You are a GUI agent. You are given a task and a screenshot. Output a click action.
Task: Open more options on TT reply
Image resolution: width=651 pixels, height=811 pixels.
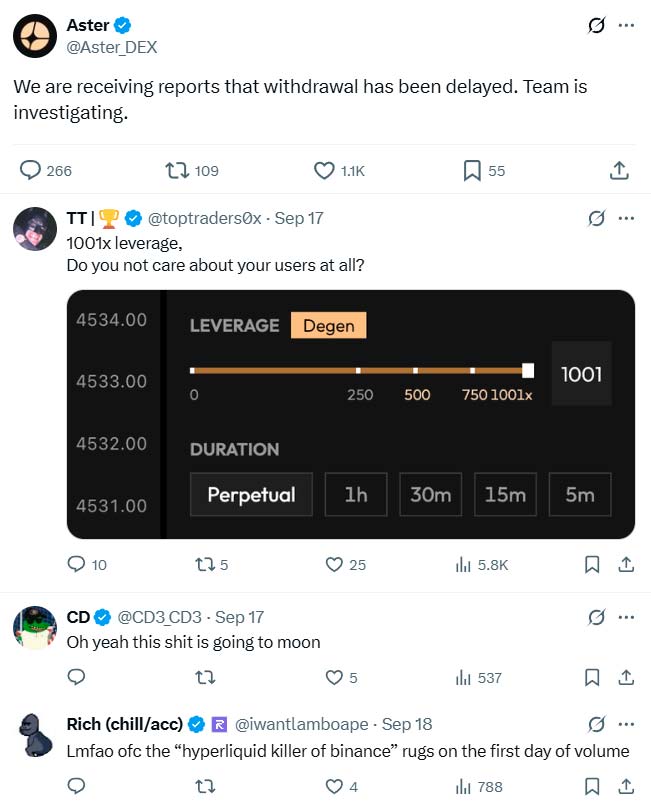pyautogui.click(x=627, y=218)
